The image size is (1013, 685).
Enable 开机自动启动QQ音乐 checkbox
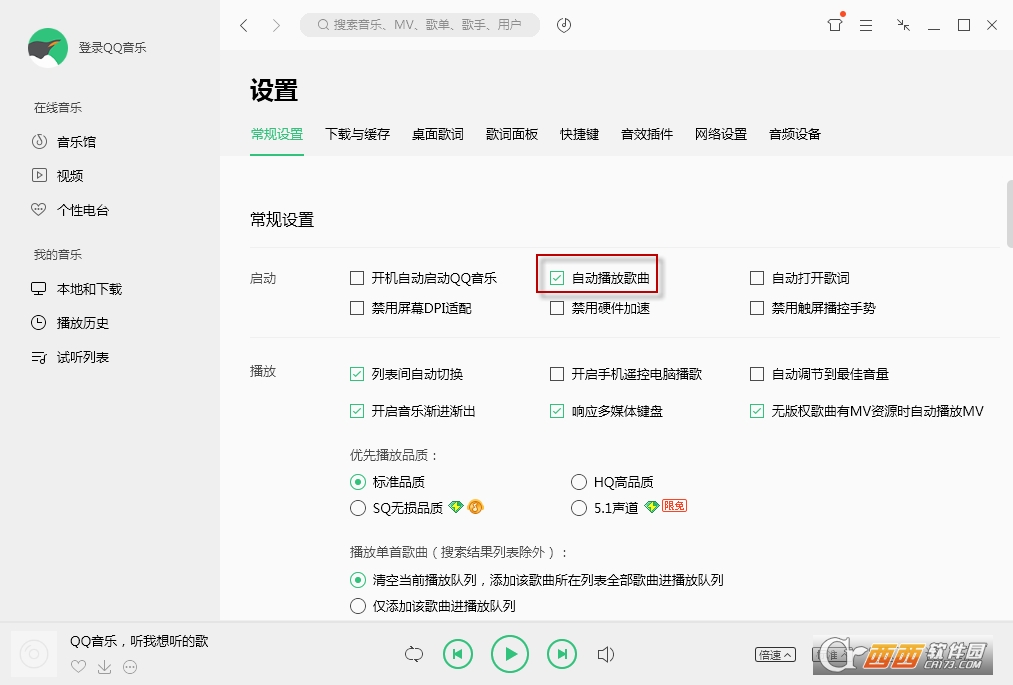pos(356,278)
